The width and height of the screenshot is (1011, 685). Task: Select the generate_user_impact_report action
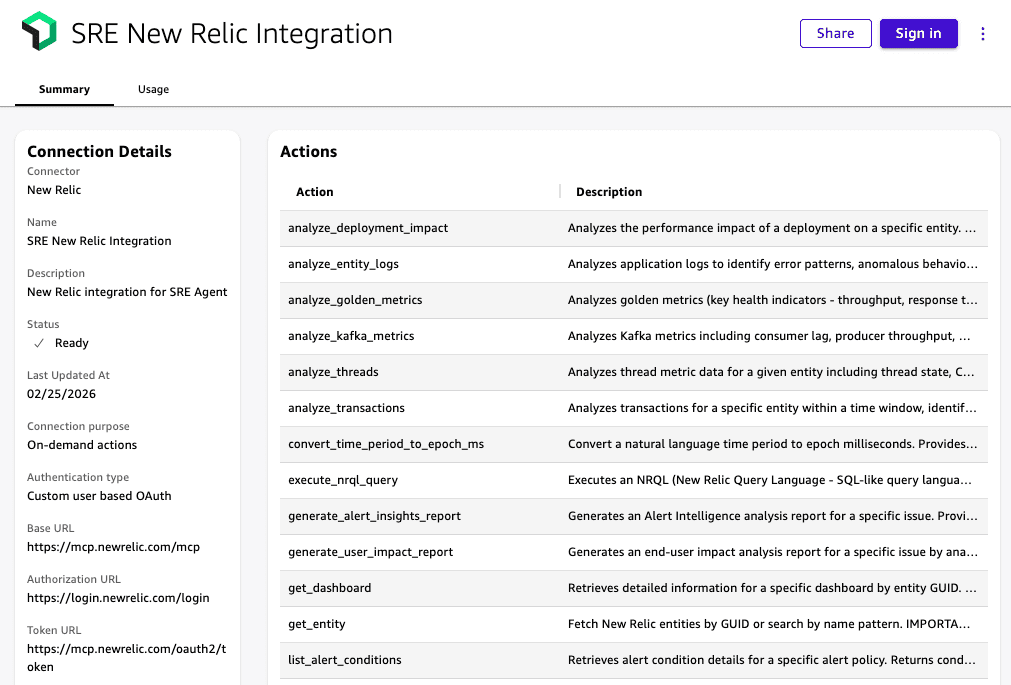point(370,552)
